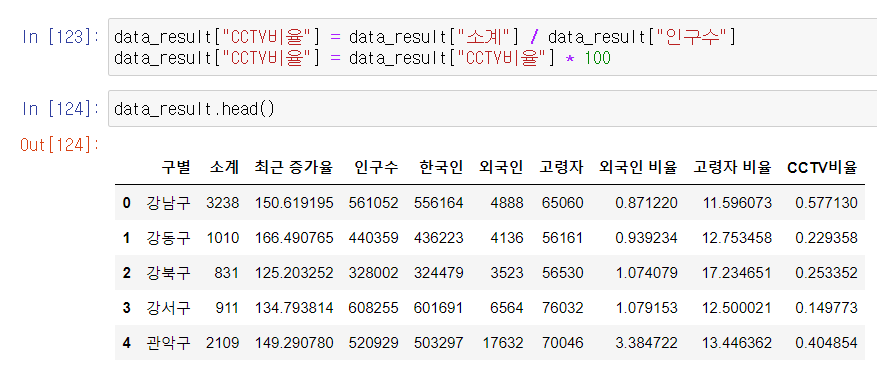Click the CCTV비율 value 0.577130
This screenshot has width=877, height=373.
point(826,203)
